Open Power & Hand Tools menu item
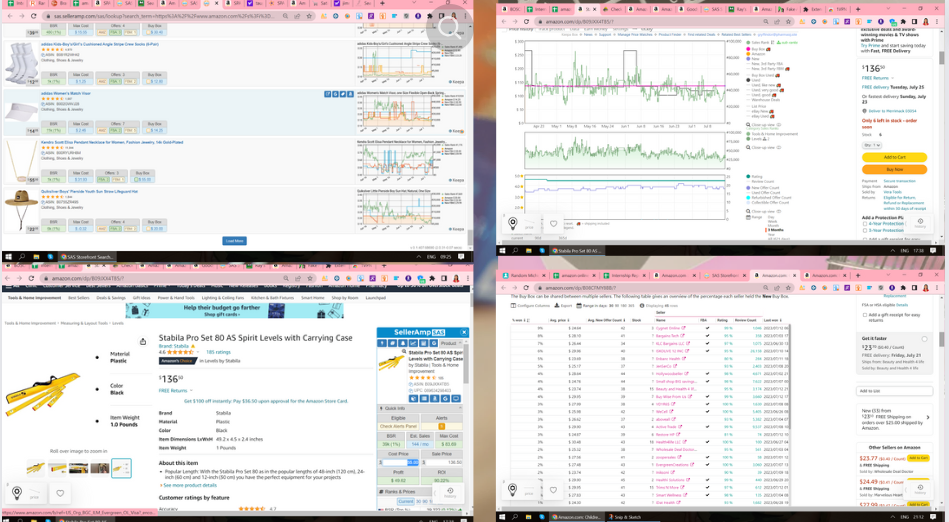Image resolution: width=949 pixels, height=522 pixels. [x=176, y=298]
